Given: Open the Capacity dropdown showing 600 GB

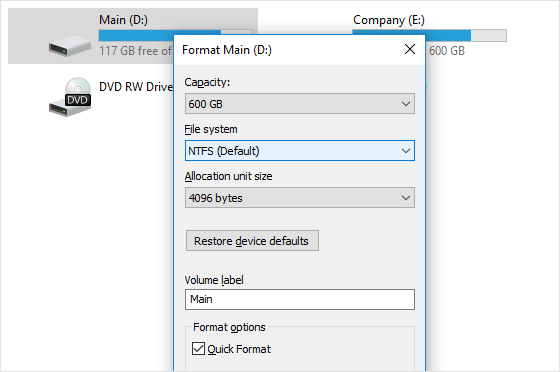Looking at the screenshot, I should tap(300, 104).
